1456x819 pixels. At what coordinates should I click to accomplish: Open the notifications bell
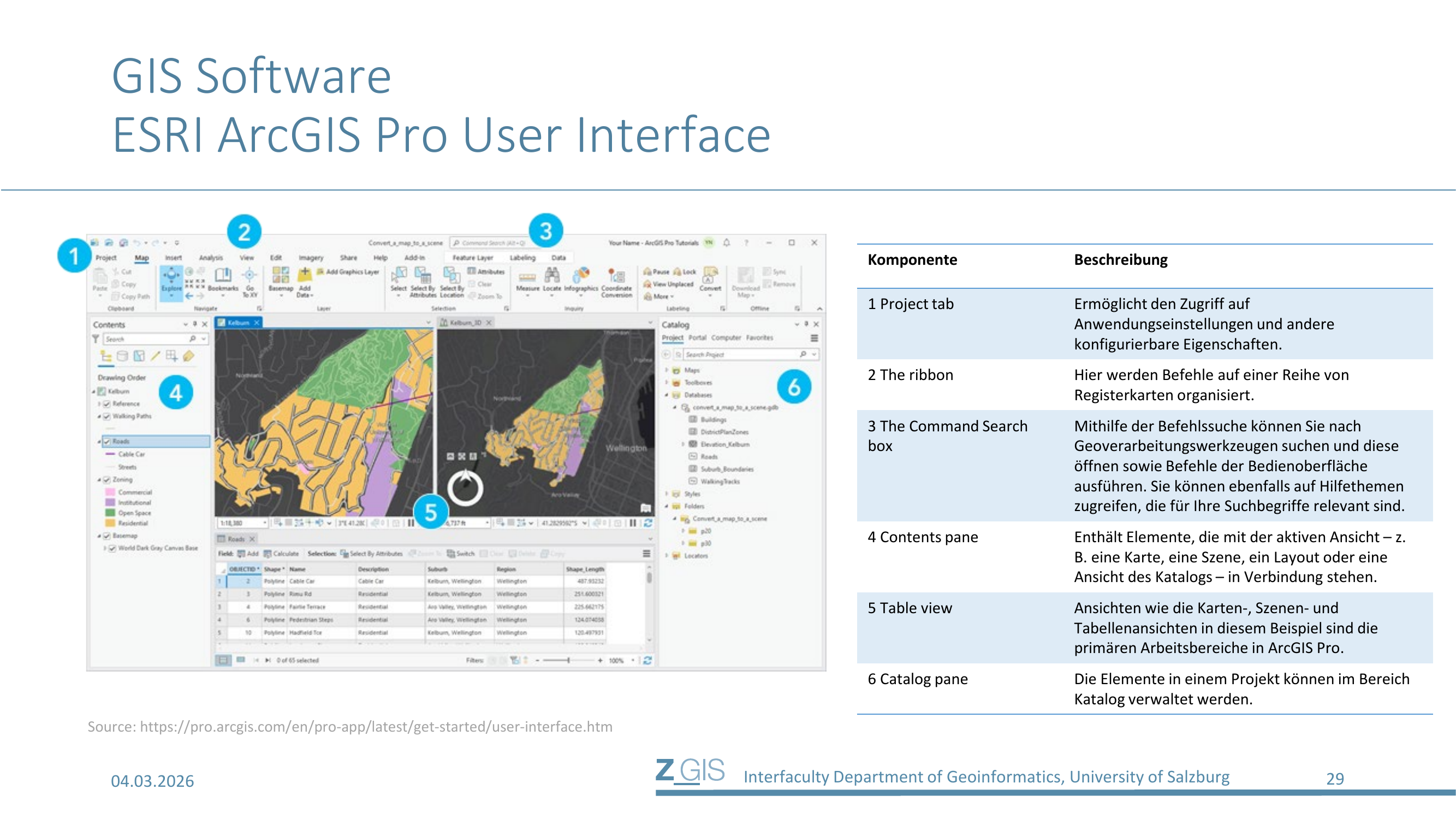pos(726,243)
